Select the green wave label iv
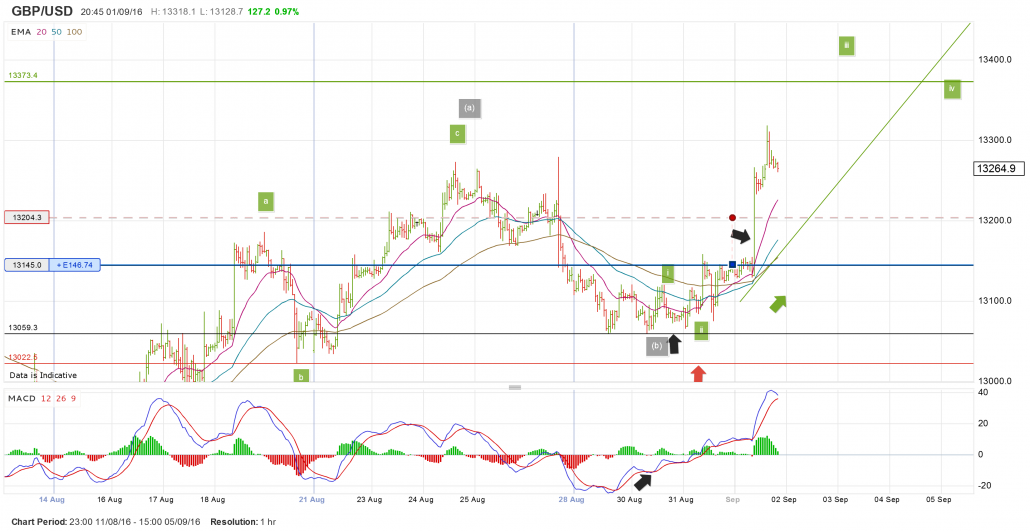Viewport: 1030px width, 531px height. 952,90
